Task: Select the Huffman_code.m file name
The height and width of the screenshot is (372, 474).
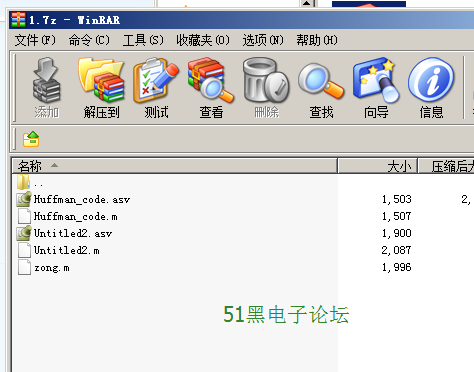Action: (76, 216)
